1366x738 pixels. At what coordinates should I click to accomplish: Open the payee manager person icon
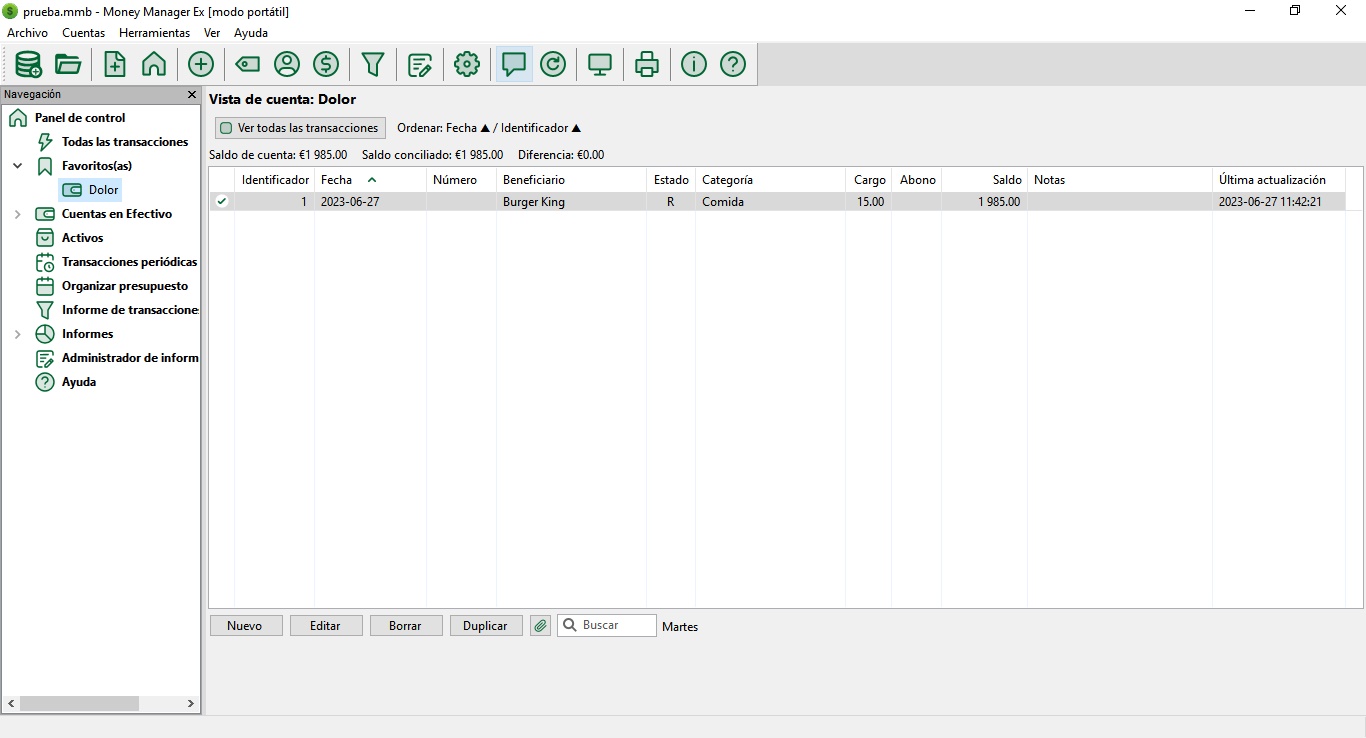(287, 64)
